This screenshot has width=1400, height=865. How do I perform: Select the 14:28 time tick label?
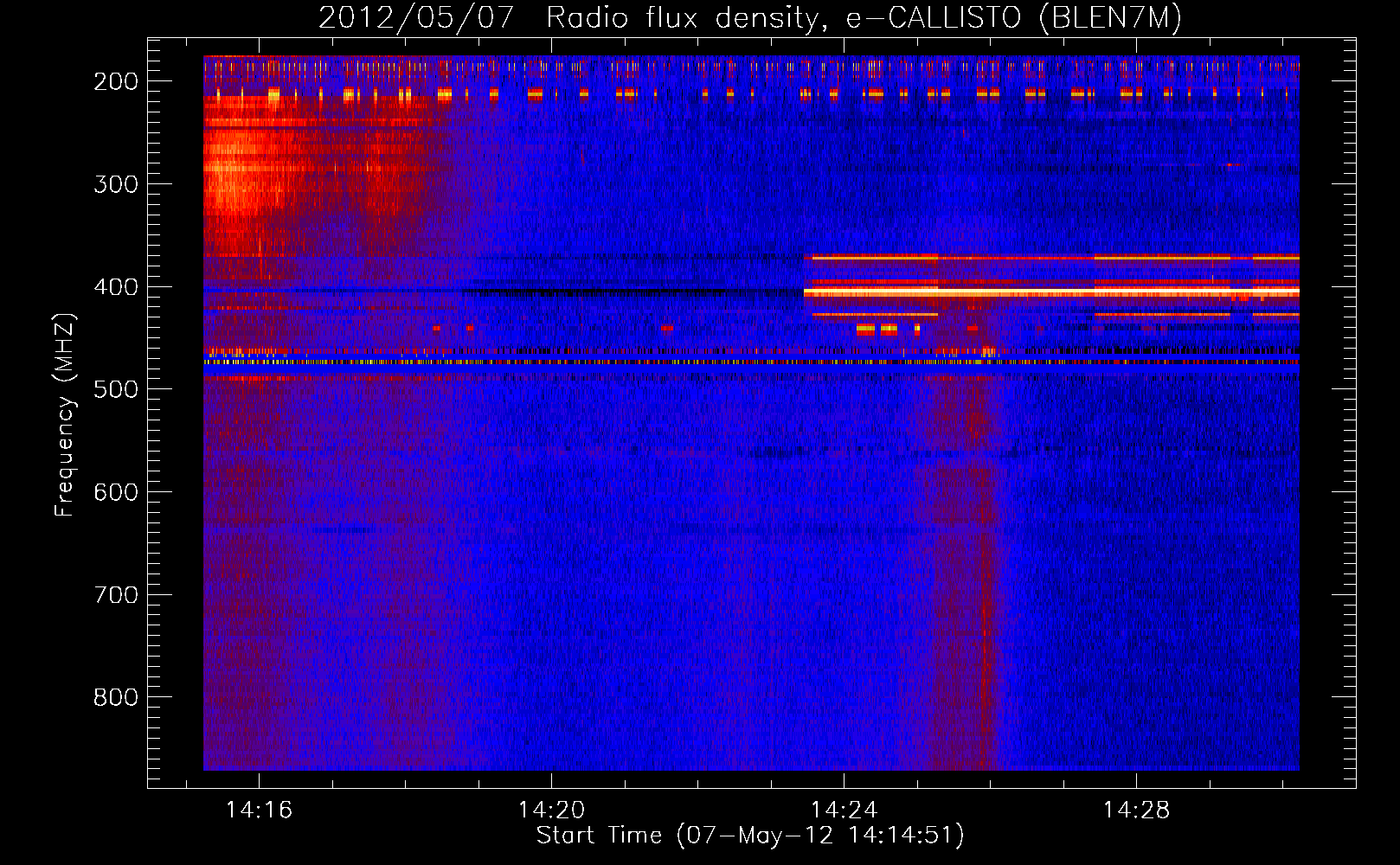pyautogui.click(x=1136, y=811)
